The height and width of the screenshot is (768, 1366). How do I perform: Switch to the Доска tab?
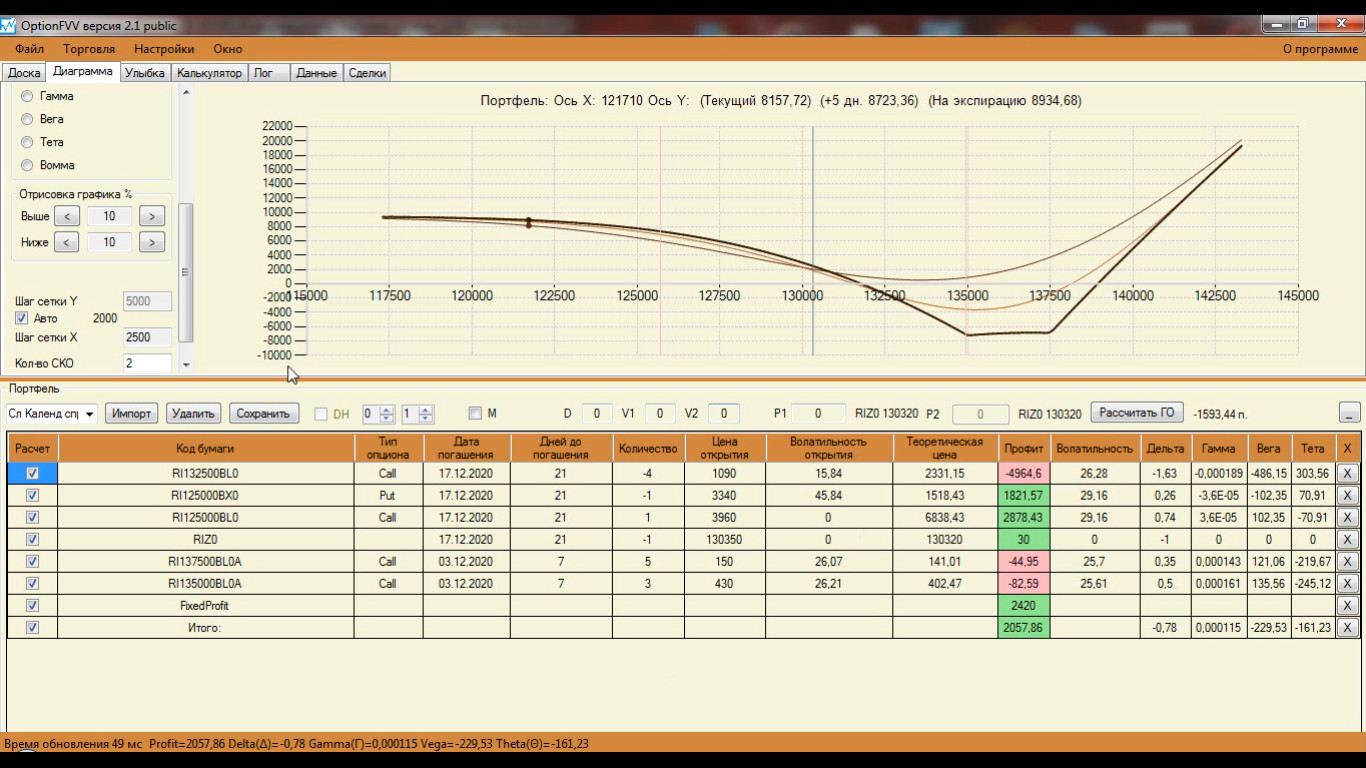(24, 73)
